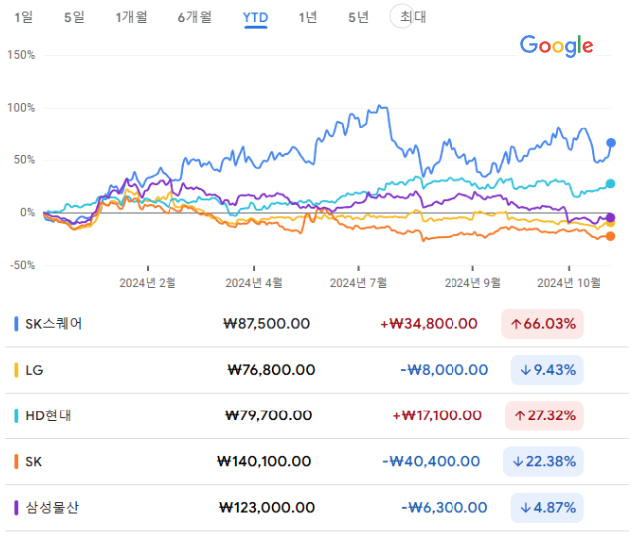
Task: Click SK스퀘어 blue color bar
Action: 16,323
